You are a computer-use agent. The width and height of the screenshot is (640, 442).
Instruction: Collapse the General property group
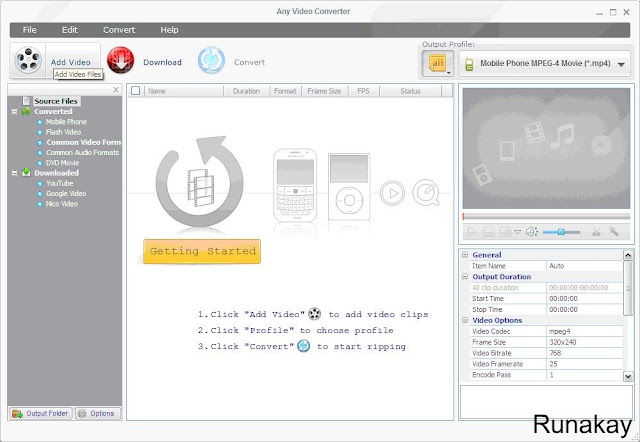coord(464,255)
